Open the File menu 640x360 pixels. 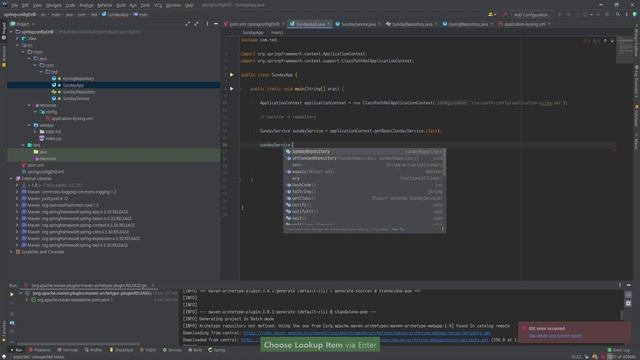click(x=15, y=5)
